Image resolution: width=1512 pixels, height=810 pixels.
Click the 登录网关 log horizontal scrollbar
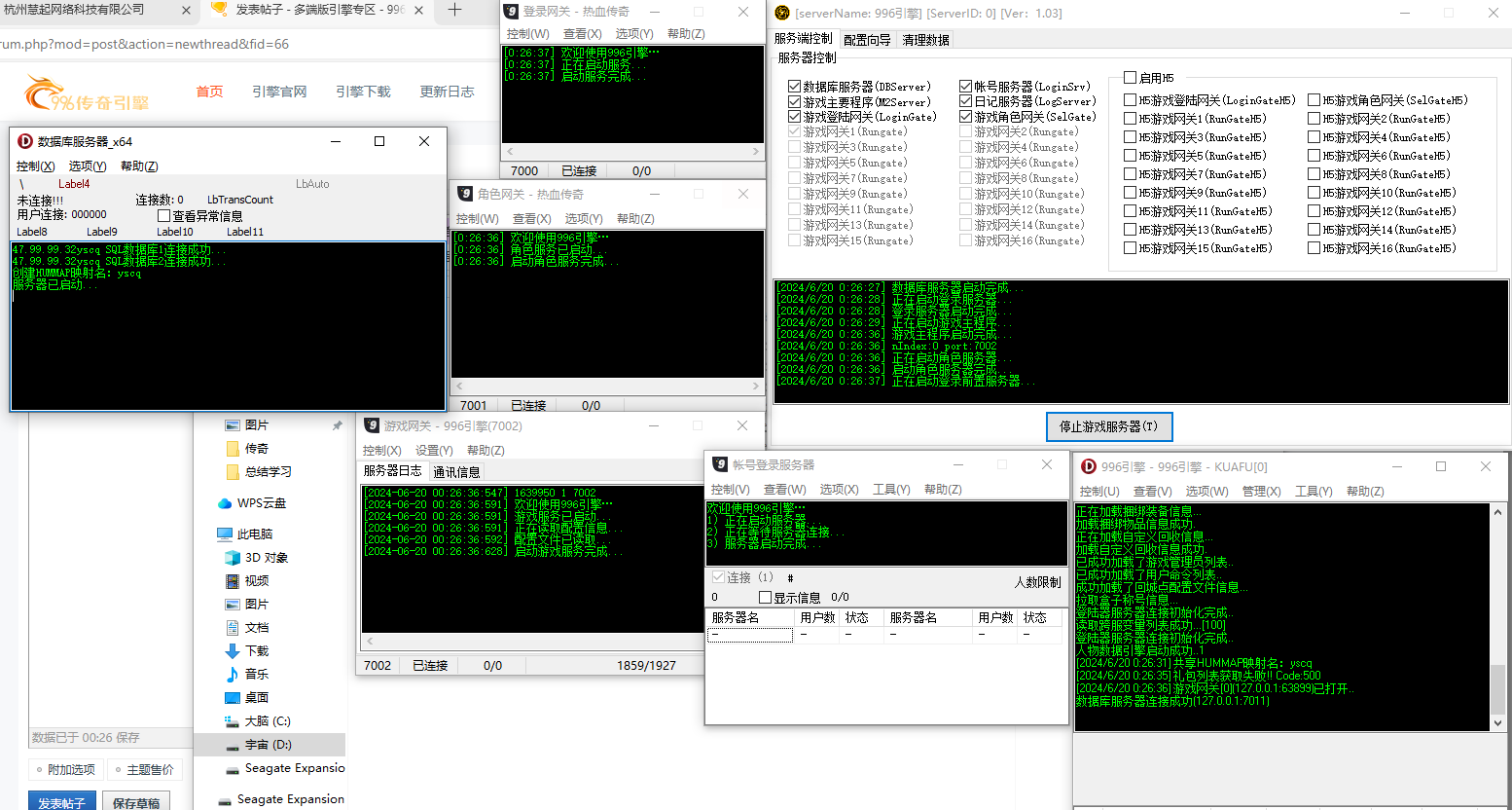632,152
